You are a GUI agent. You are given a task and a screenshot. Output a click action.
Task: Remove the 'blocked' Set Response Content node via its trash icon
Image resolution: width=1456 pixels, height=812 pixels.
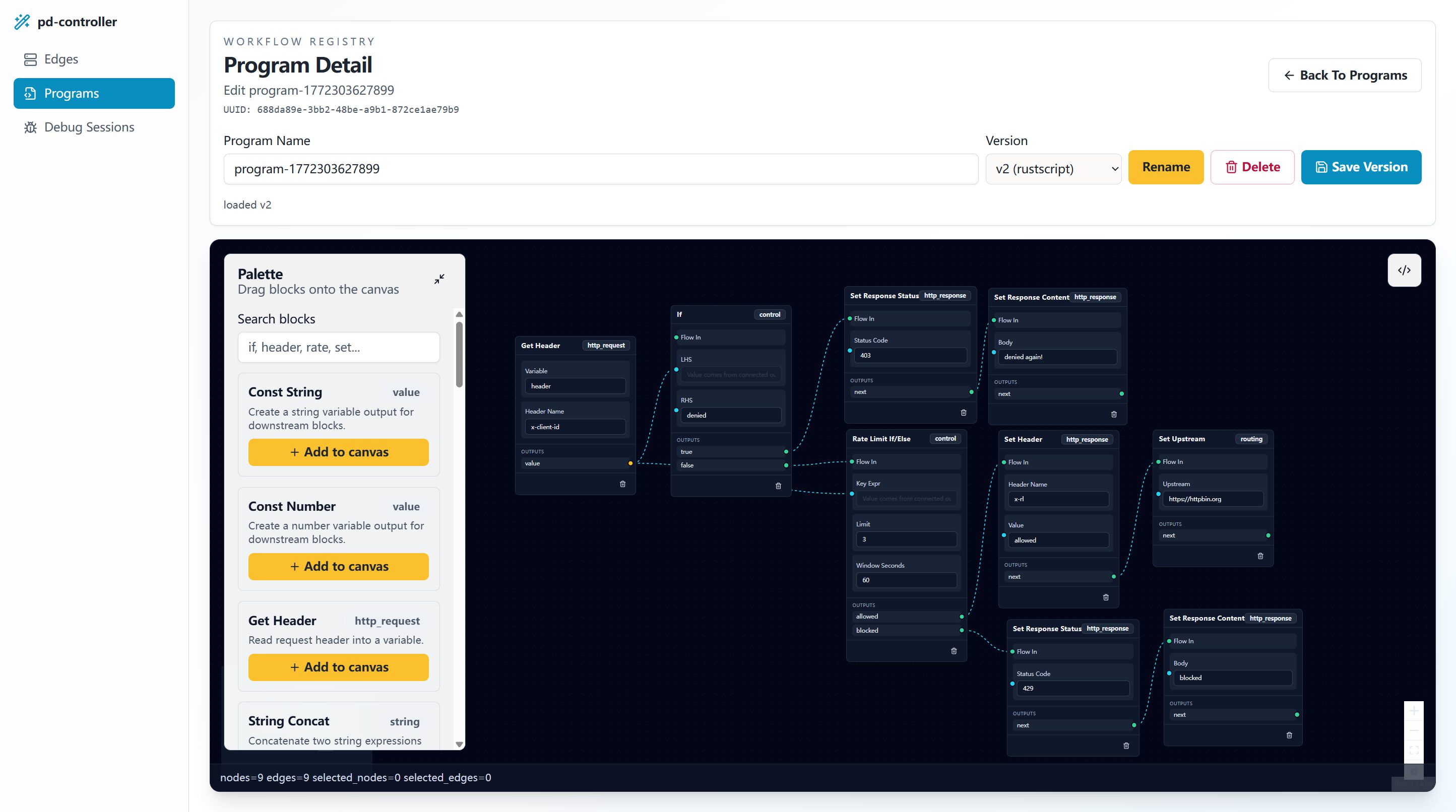[1289, 735]
